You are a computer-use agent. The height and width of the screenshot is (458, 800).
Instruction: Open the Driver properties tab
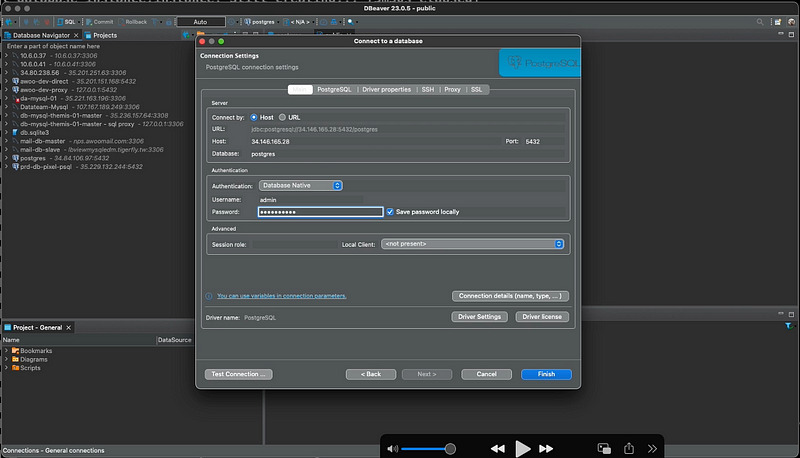click(x=386, y=90)
